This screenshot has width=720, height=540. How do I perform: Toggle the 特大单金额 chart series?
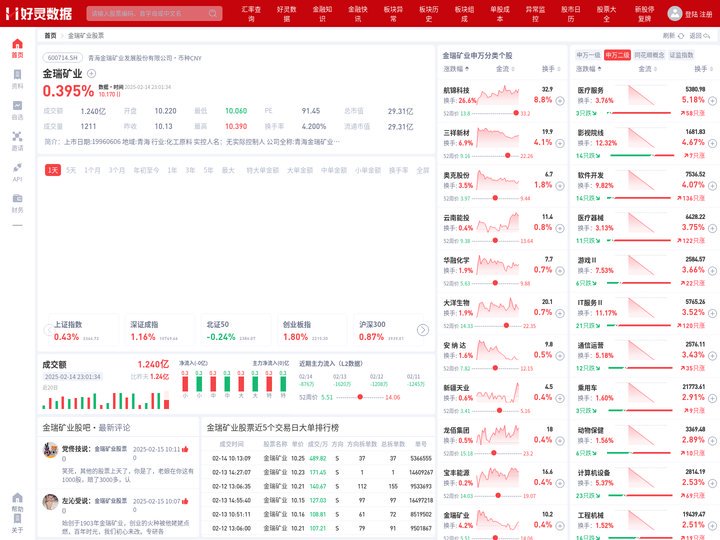(x=263, y=170)
